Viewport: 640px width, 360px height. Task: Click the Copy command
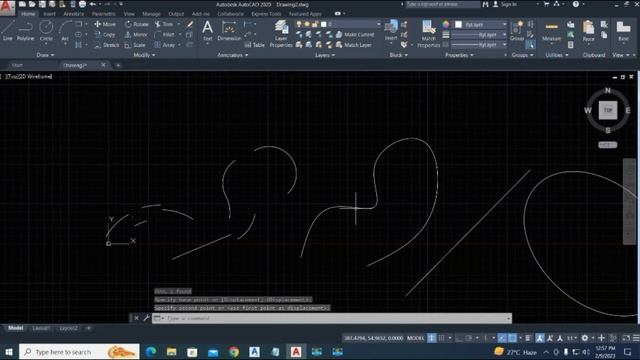pos(105,35)
